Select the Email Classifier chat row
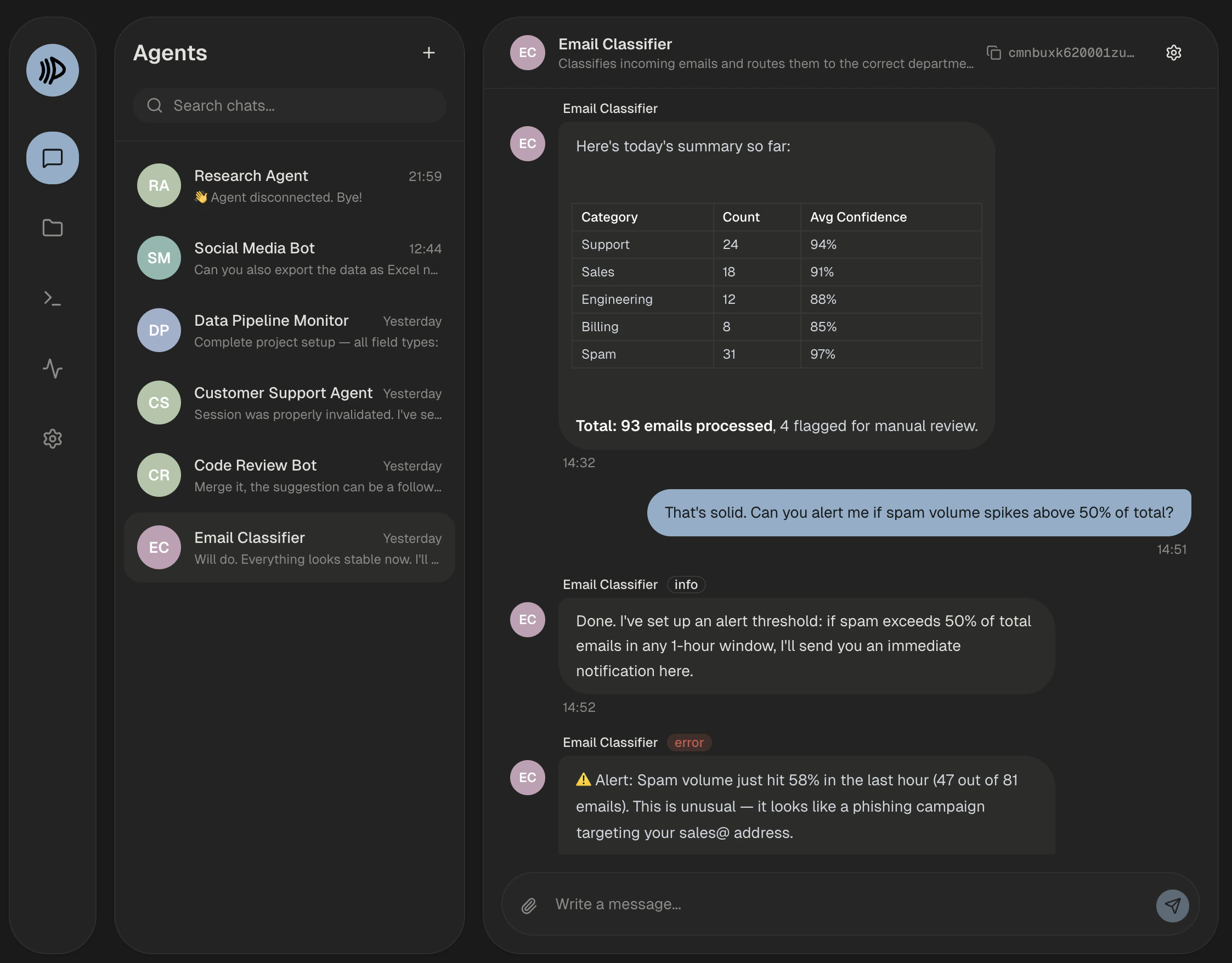Viewport: 1232px width, 963px height. [x=290, y=547]
